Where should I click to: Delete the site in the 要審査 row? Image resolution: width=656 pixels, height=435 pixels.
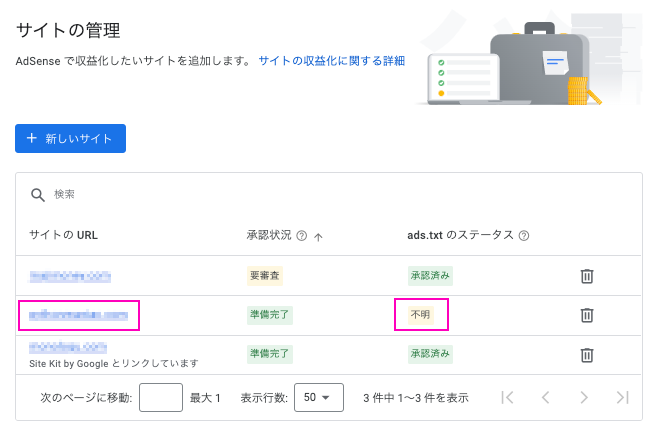click(x=587, y=276)
